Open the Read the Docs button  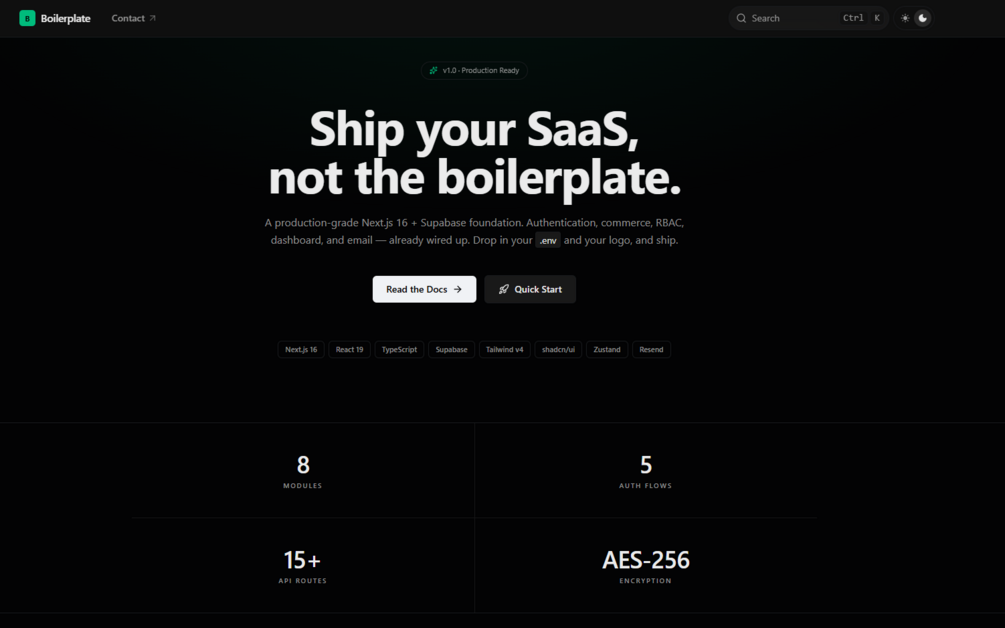point(424,289)
